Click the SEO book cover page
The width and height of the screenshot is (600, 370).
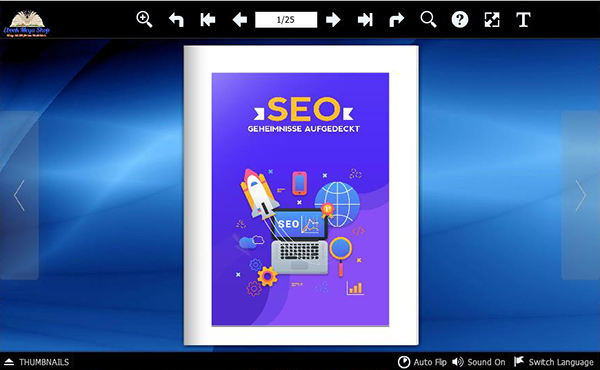tap(301, 196)
